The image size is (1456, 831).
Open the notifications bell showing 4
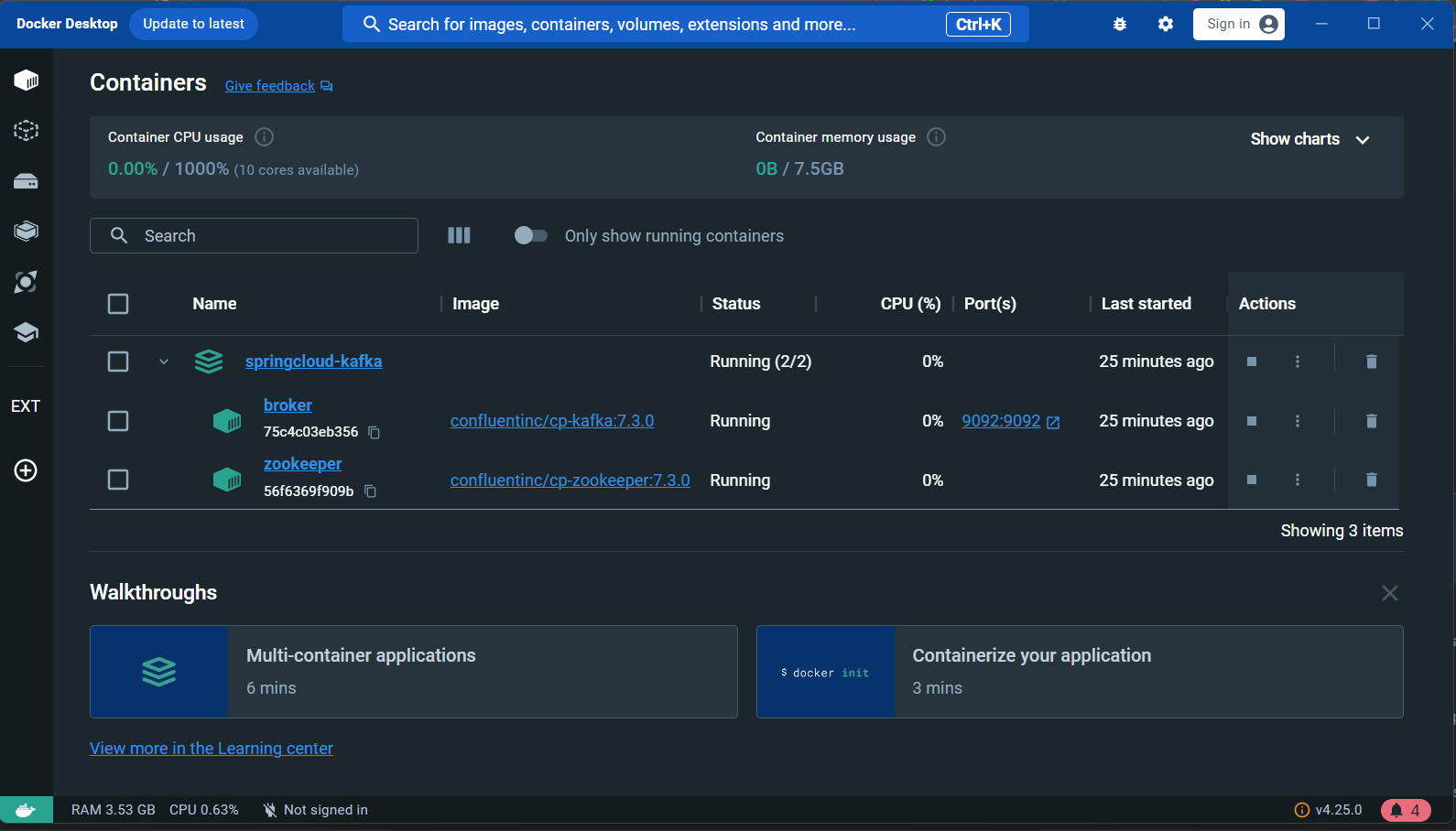coord(1406,810)
